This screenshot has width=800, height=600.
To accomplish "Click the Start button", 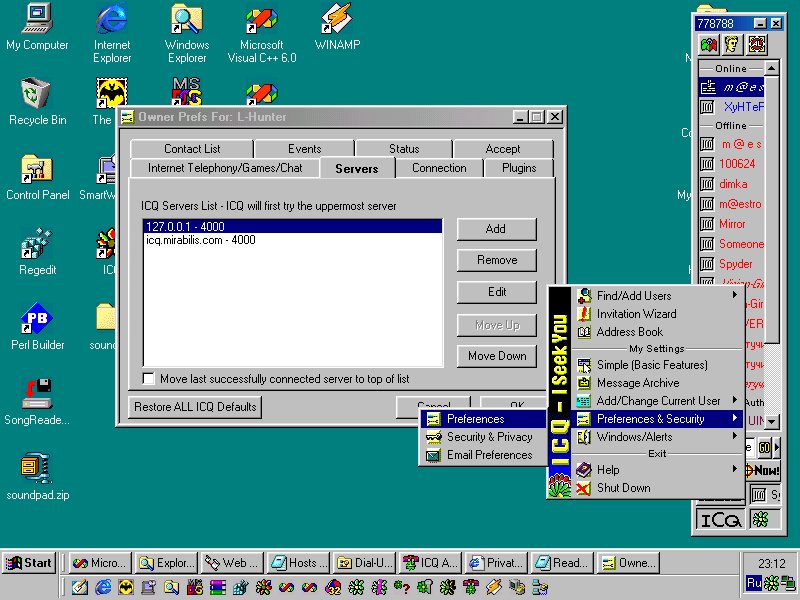I will [x=29, y=563].
